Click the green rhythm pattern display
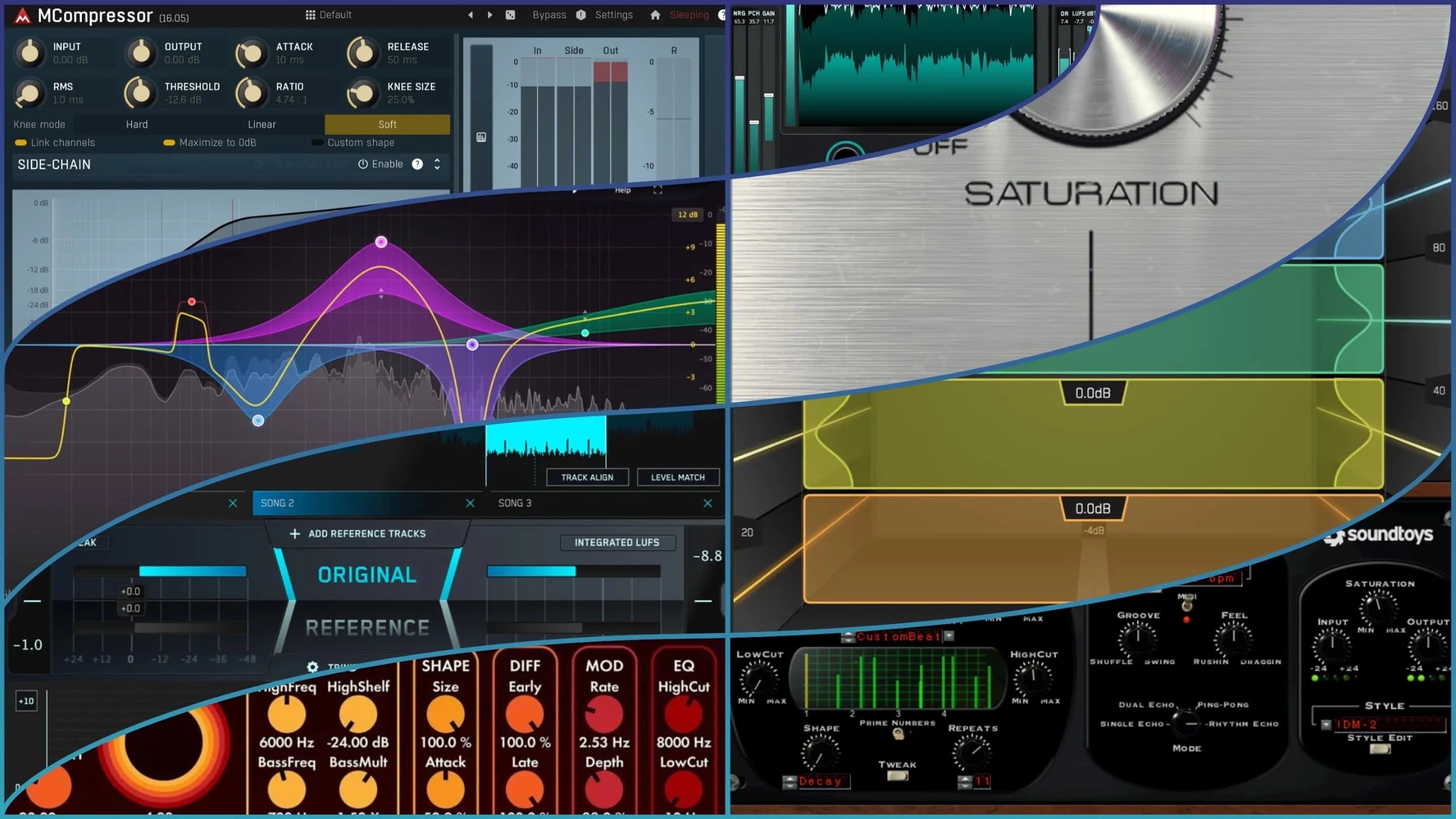1456x819 pixels. [899, 679]
